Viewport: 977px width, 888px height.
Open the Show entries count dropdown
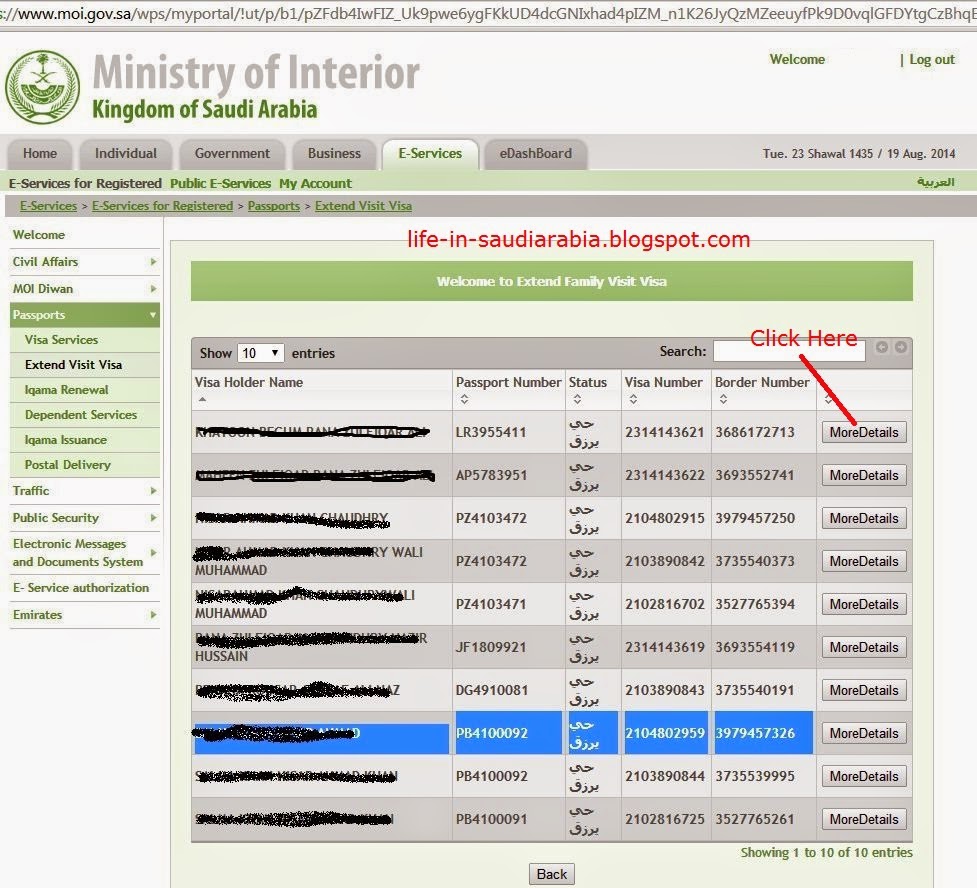[x=260, y=353]
